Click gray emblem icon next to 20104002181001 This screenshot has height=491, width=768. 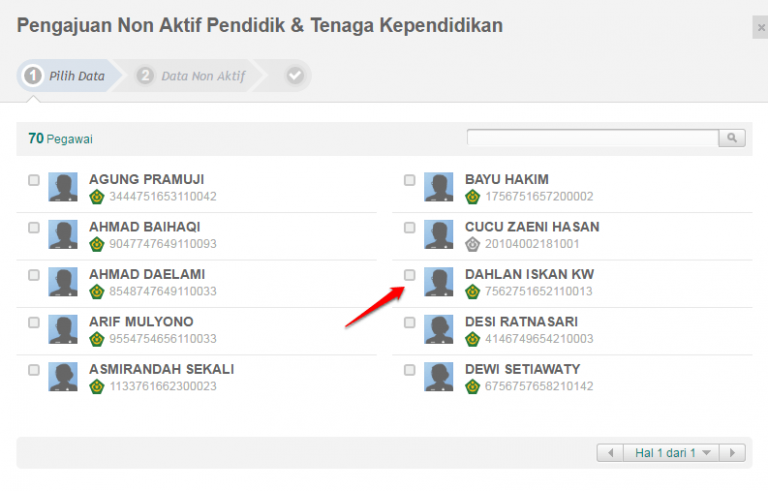tap(473, 244)
